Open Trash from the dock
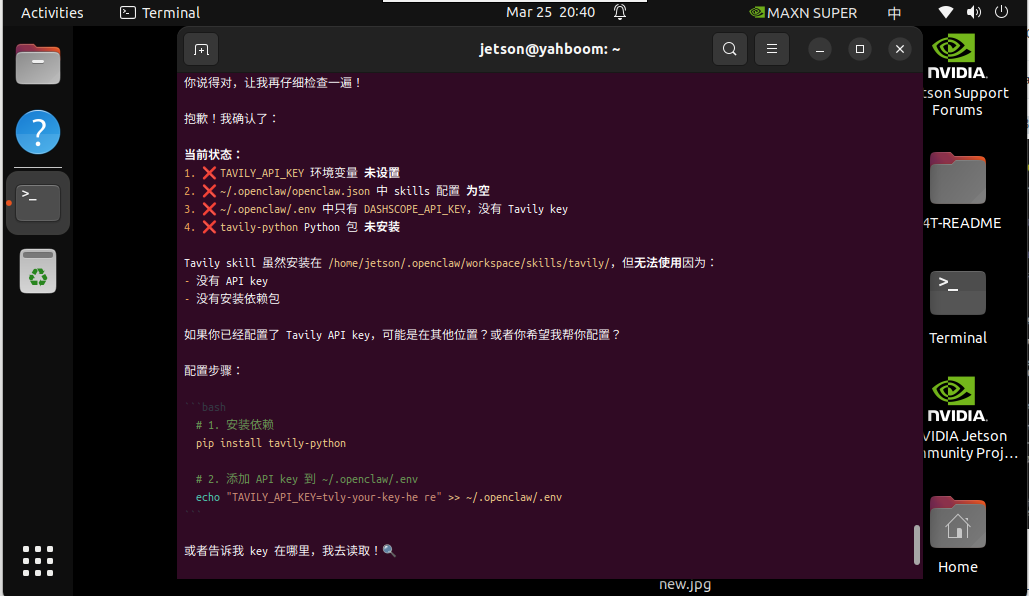The width and height of the screenshot is (1029, 596). [x=38, y=271]
